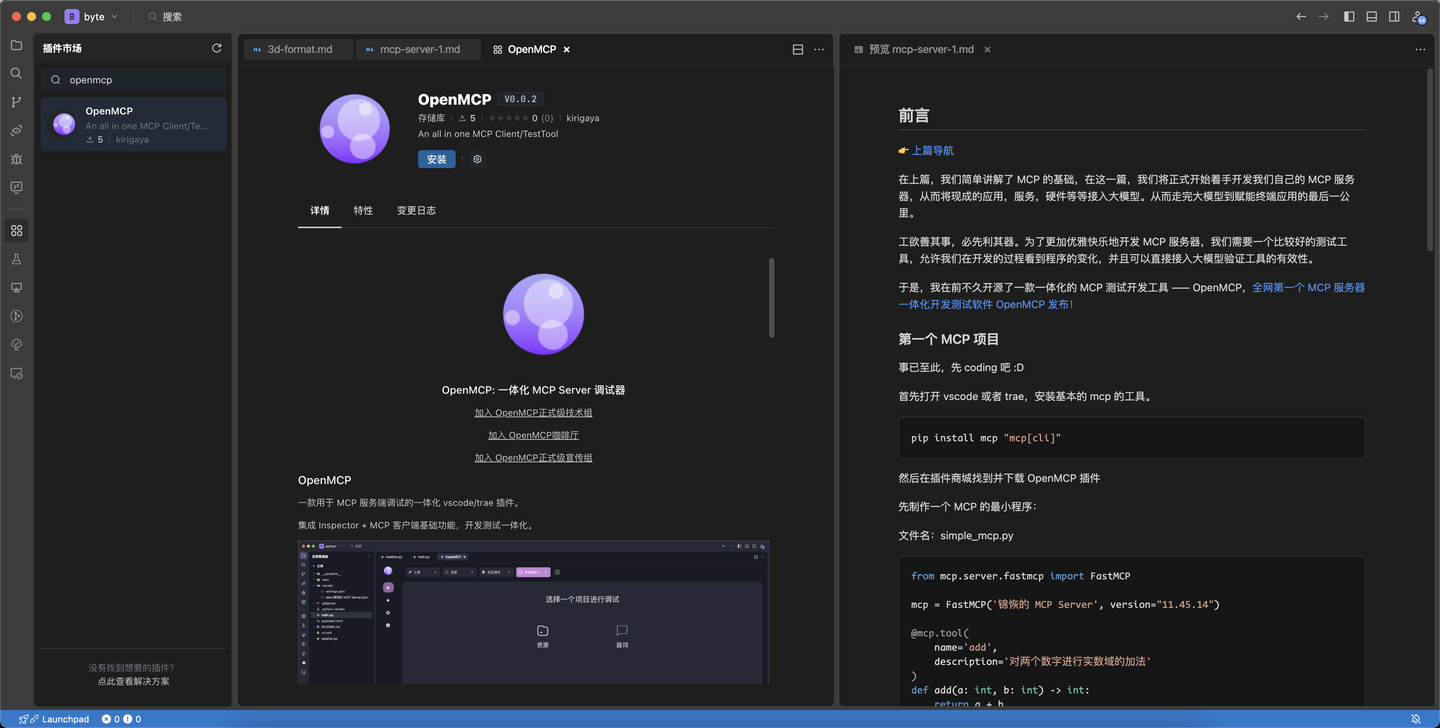1440x728 pixels.
Task: Toggle the secondary sidebar visibility
Action: click(x=1393, y=16)
